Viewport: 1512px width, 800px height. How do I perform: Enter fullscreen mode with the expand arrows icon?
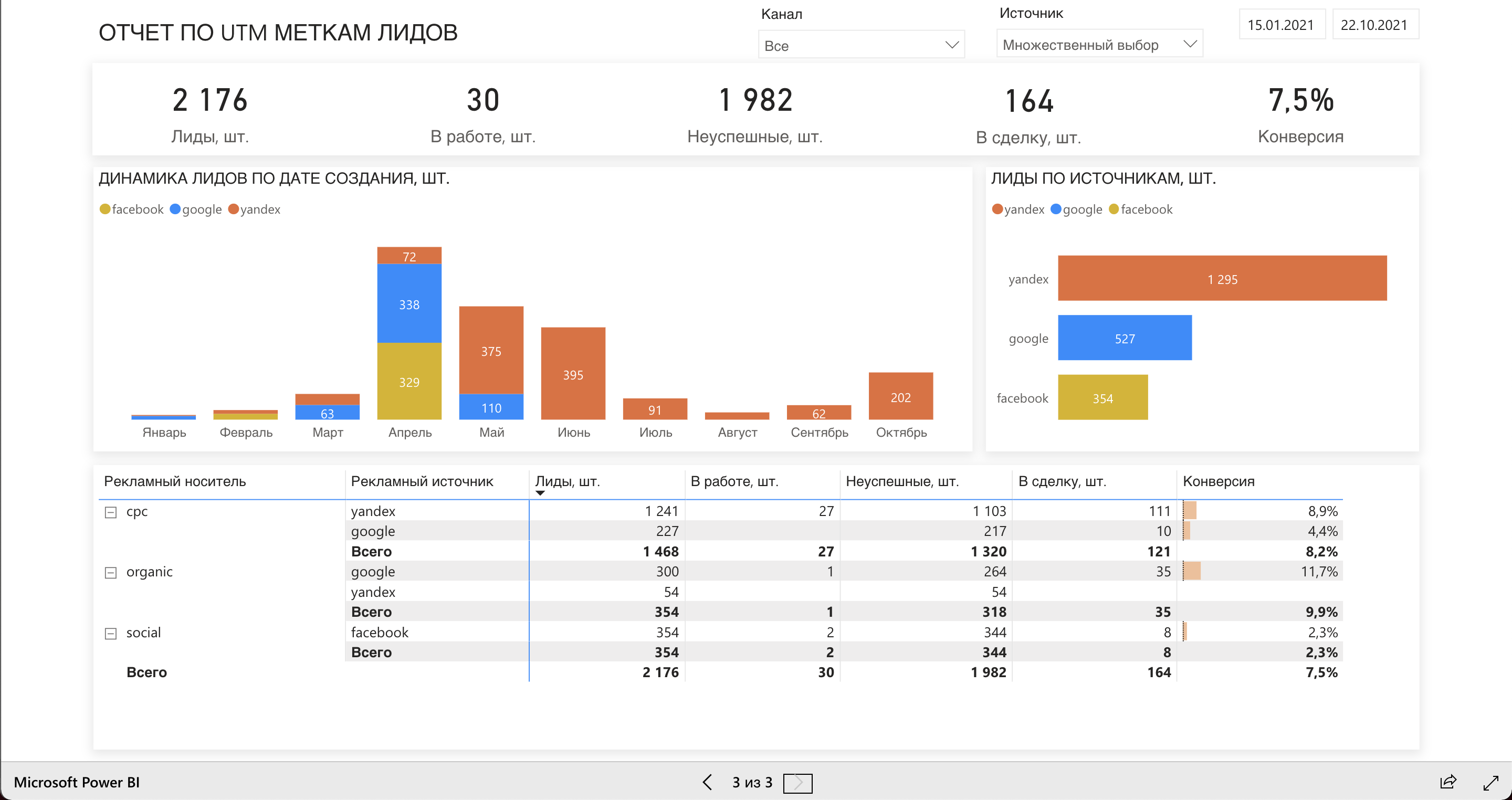tap(1490, 782)
